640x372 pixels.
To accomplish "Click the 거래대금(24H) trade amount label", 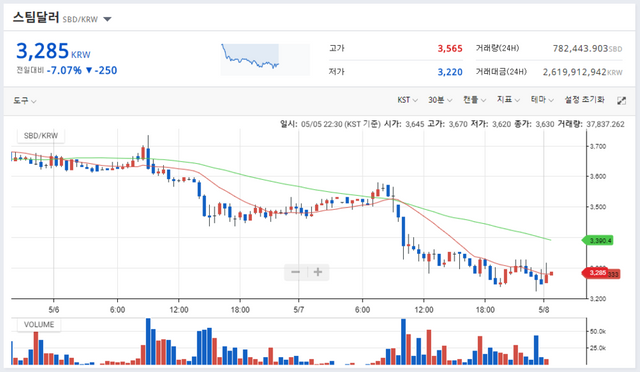I will tap(501, 72).
